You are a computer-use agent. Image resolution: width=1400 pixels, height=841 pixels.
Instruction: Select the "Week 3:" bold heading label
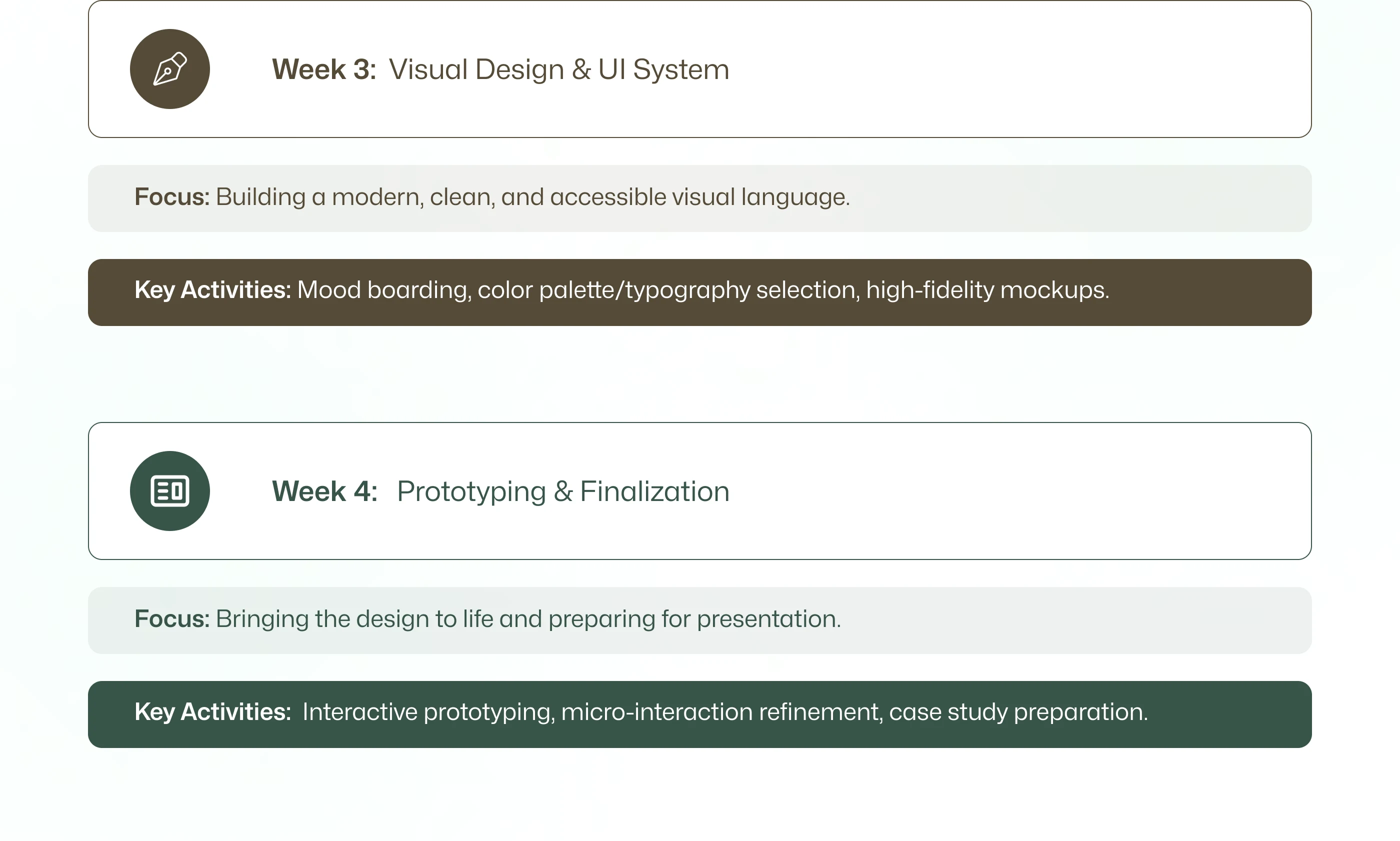(323, 69)
